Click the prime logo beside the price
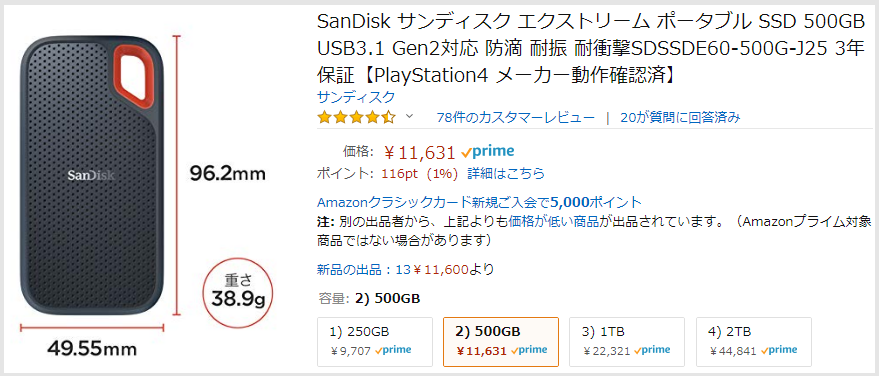The height and width of the screenshot is (376, 879). click(487, 151)
